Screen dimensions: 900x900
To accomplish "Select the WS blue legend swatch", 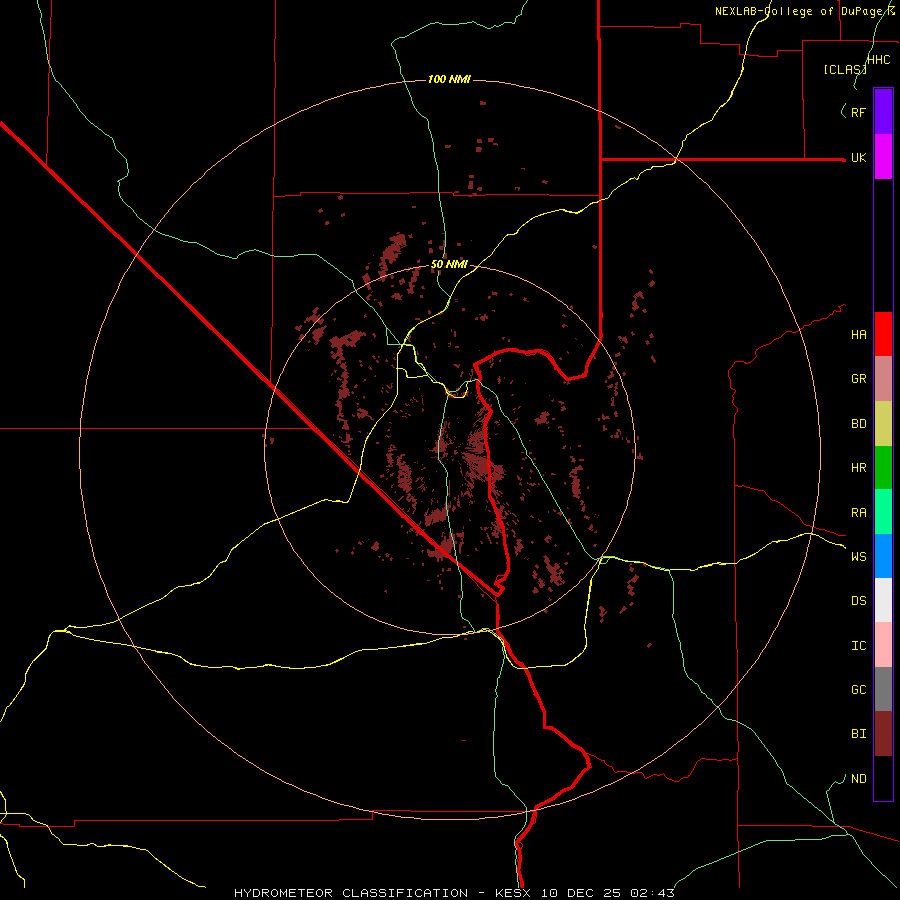I will pyautogui.click(x=883, y=556).
